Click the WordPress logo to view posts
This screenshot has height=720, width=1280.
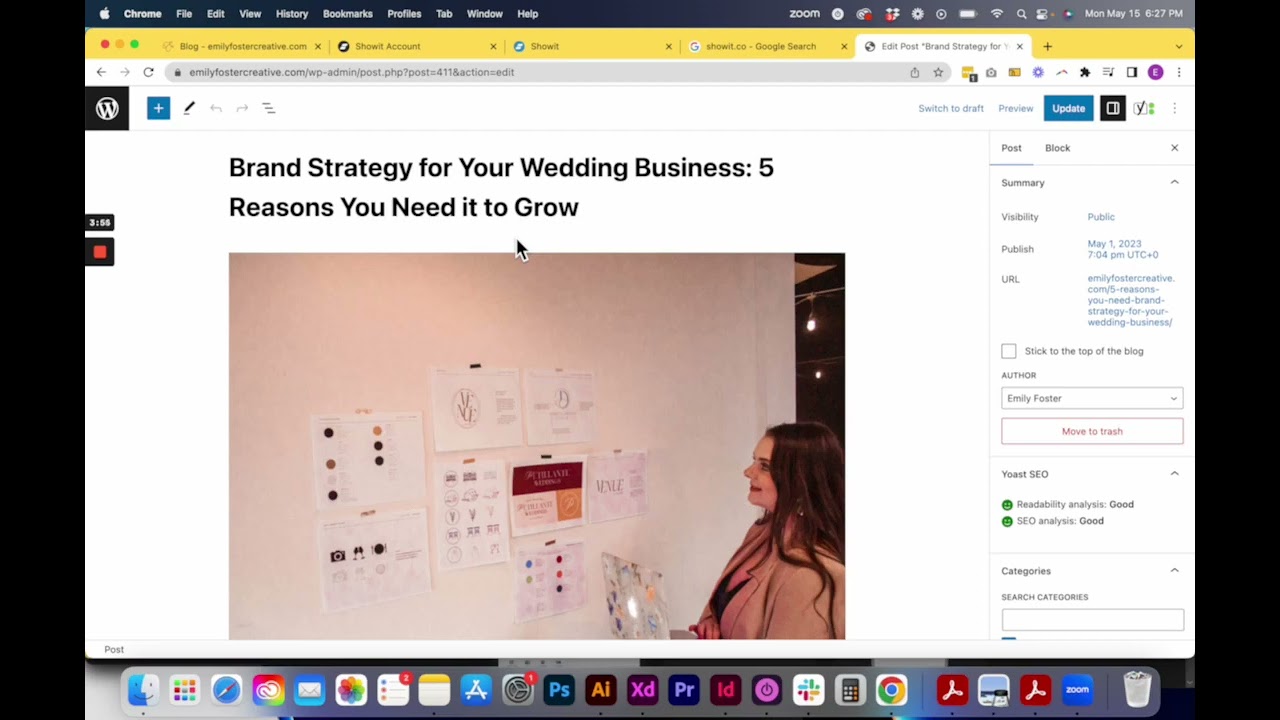[107, 108]
